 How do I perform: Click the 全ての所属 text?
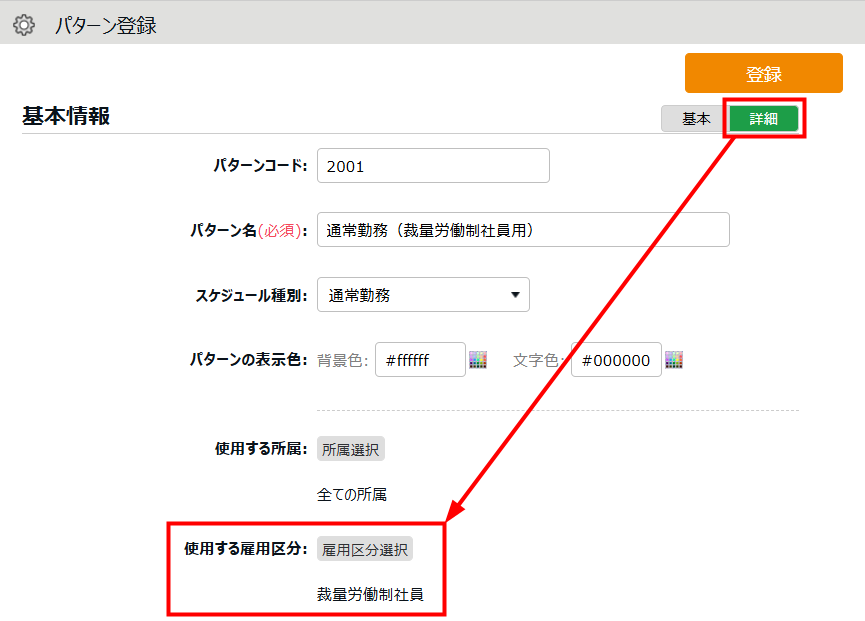click(x=351, y=495)
